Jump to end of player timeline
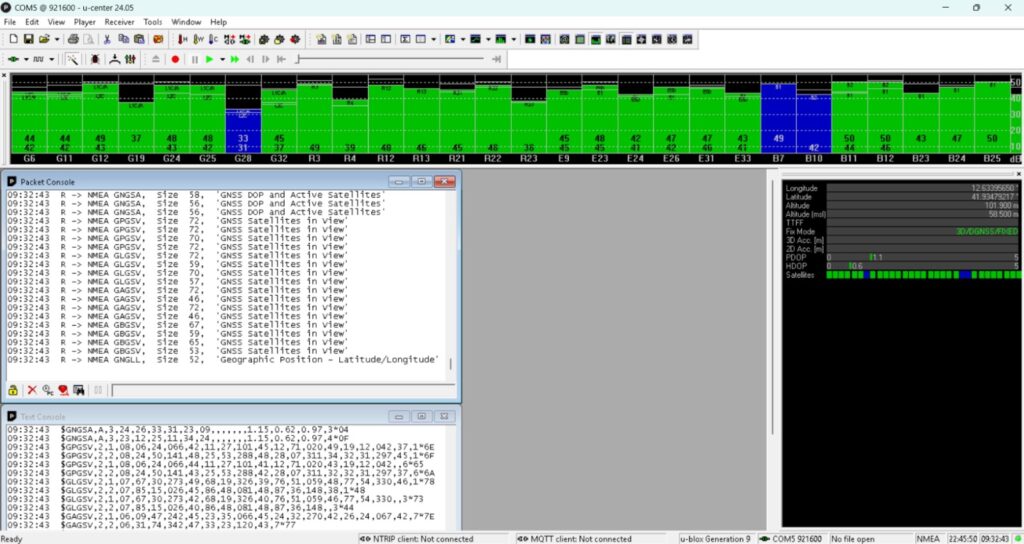The image size is (1024, 544). (496, 59)
